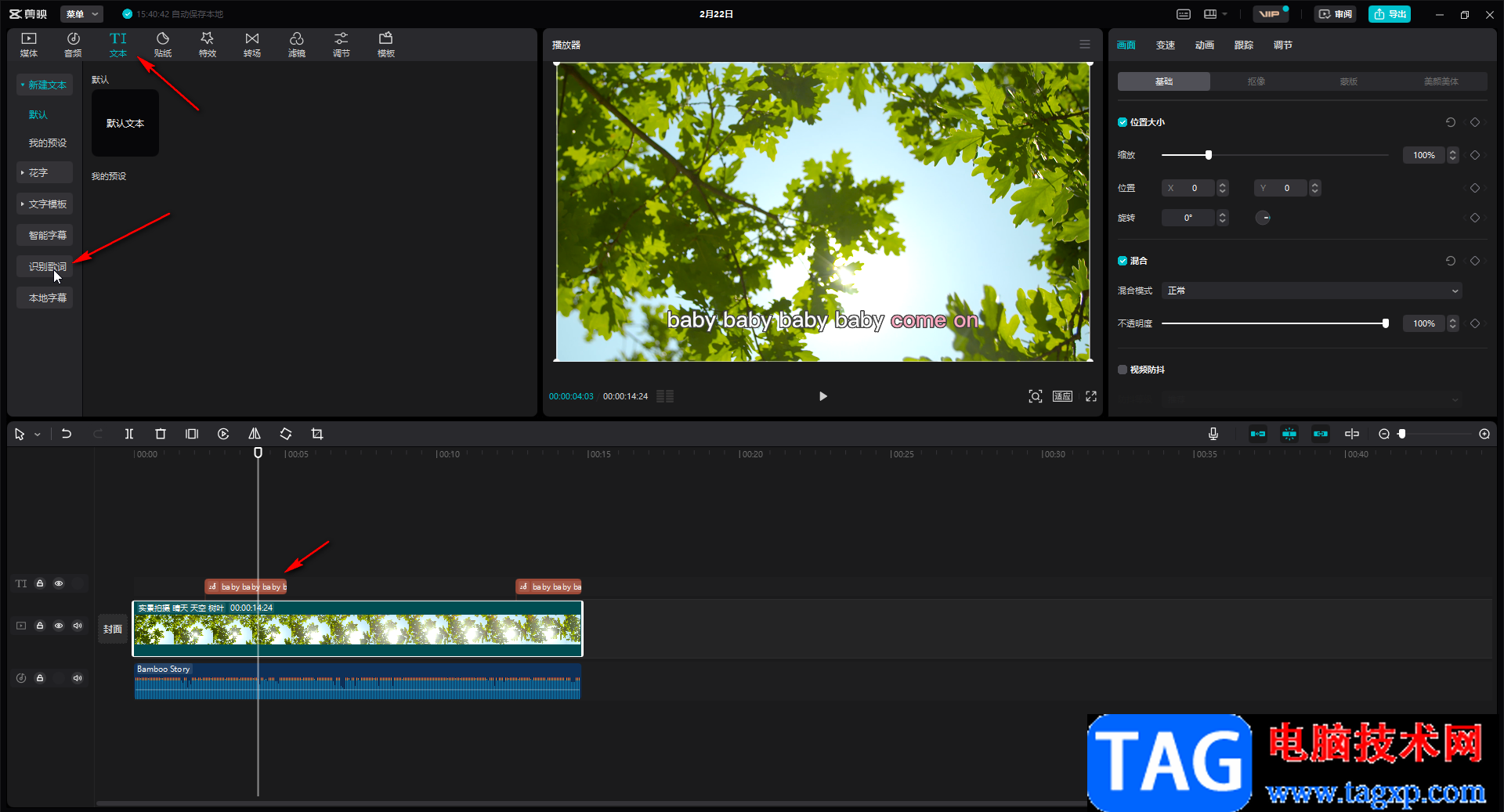Expand the 文字模板 category
The height and width of the screenshot is (812, 1504).
[x=45, y=204]
